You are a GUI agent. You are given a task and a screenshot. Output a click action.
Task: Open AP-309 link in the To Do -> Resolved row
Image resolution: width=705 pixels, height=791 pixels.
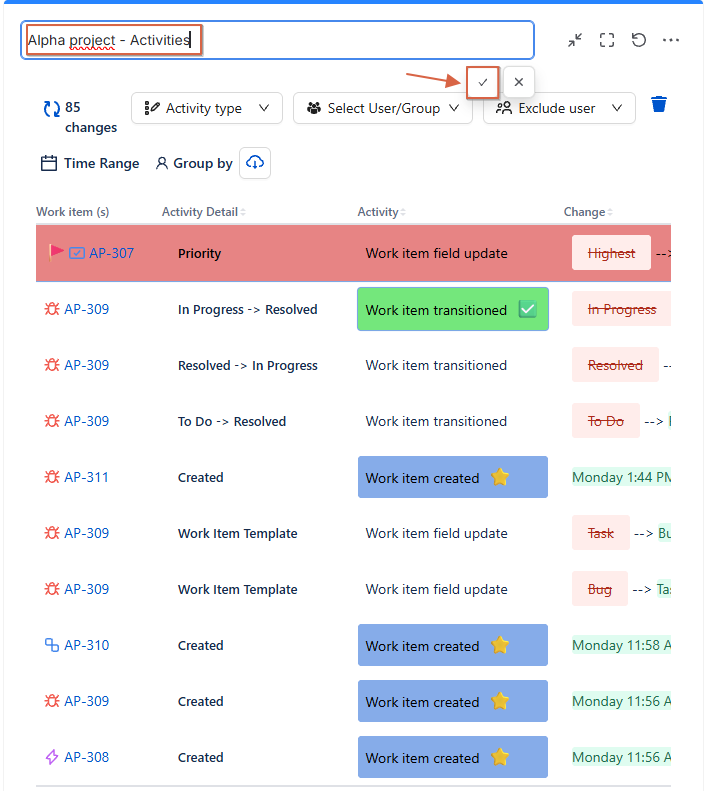[86, 421]
